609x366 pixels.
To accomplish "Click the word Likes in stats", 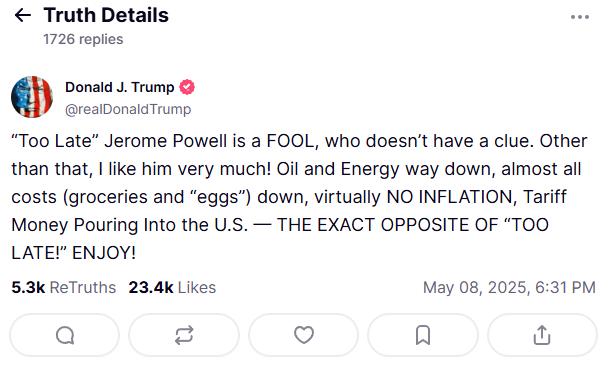I will coord(197,288).
